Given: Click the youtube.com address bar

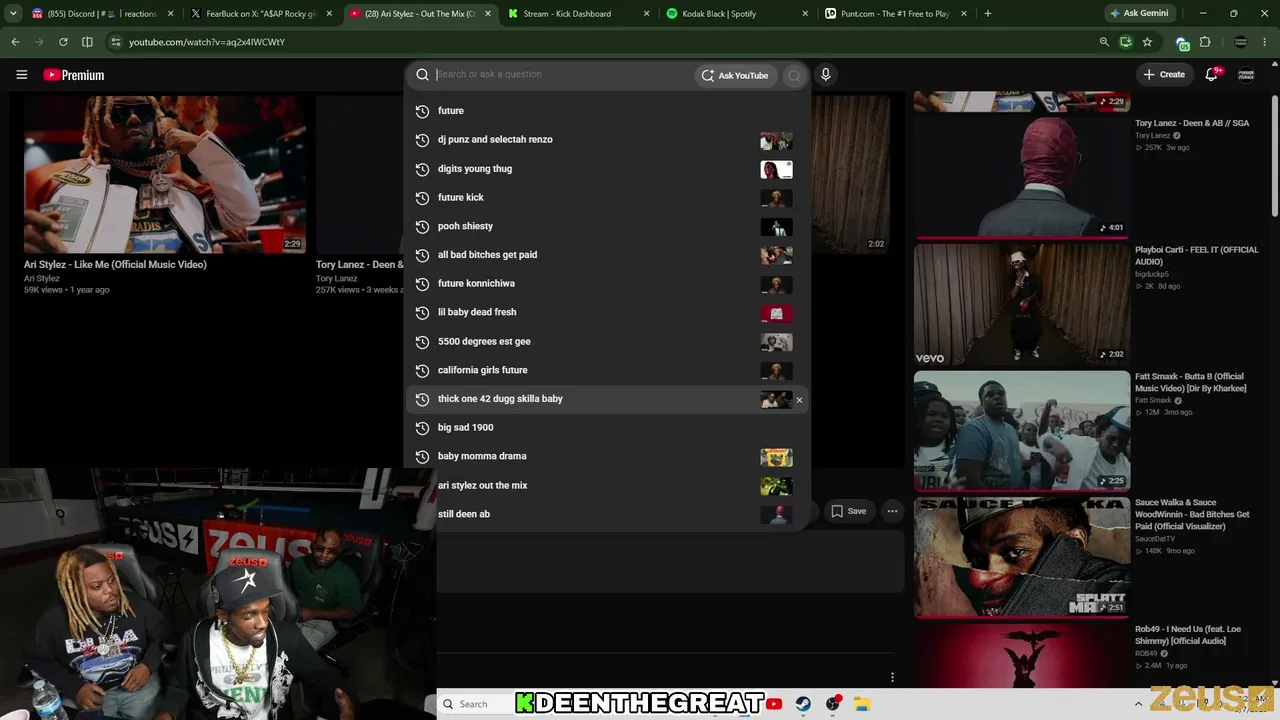Looking at the screenshot, I should [600, 42].
